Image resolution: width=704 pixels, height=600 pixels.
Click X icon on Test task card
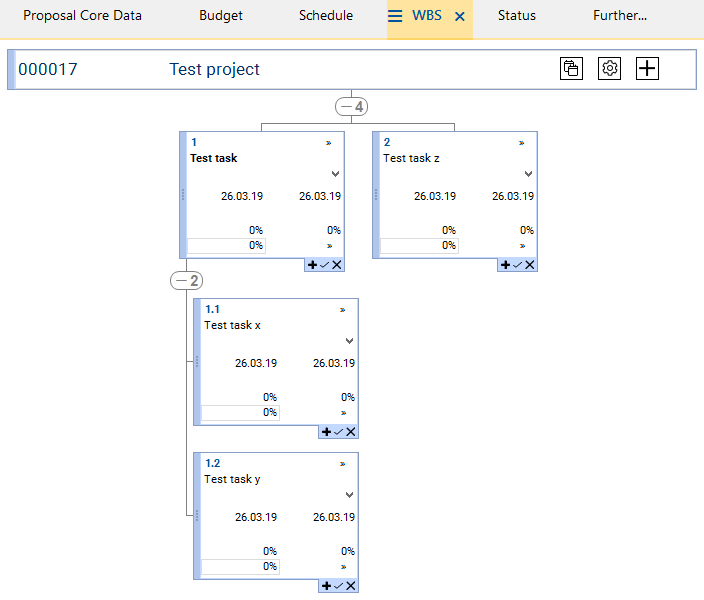pyautogui.click(x=337, y=265)
